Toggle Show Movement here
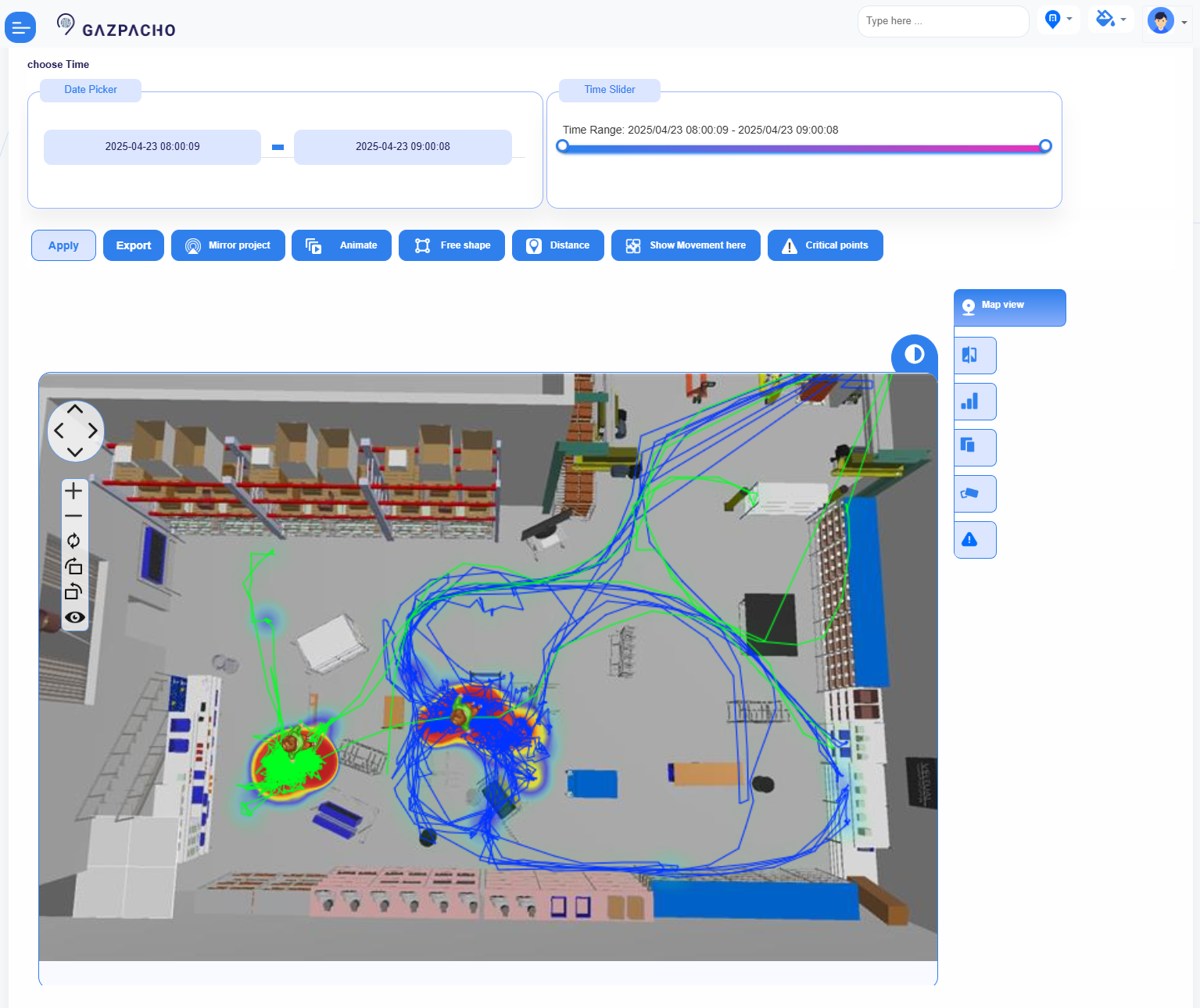Screen dimensions: 1200x1008 click(685, 245)
